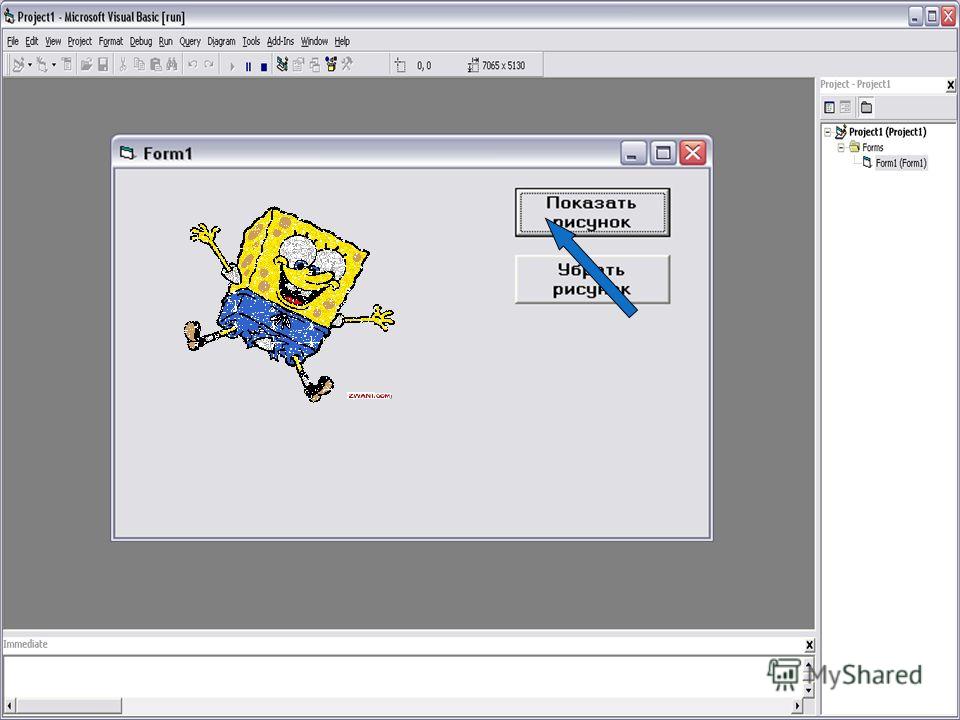Close the Project - Project1 panel
Image resolution: width=960 pixels, height=720 pixels.
click(950, 85)
